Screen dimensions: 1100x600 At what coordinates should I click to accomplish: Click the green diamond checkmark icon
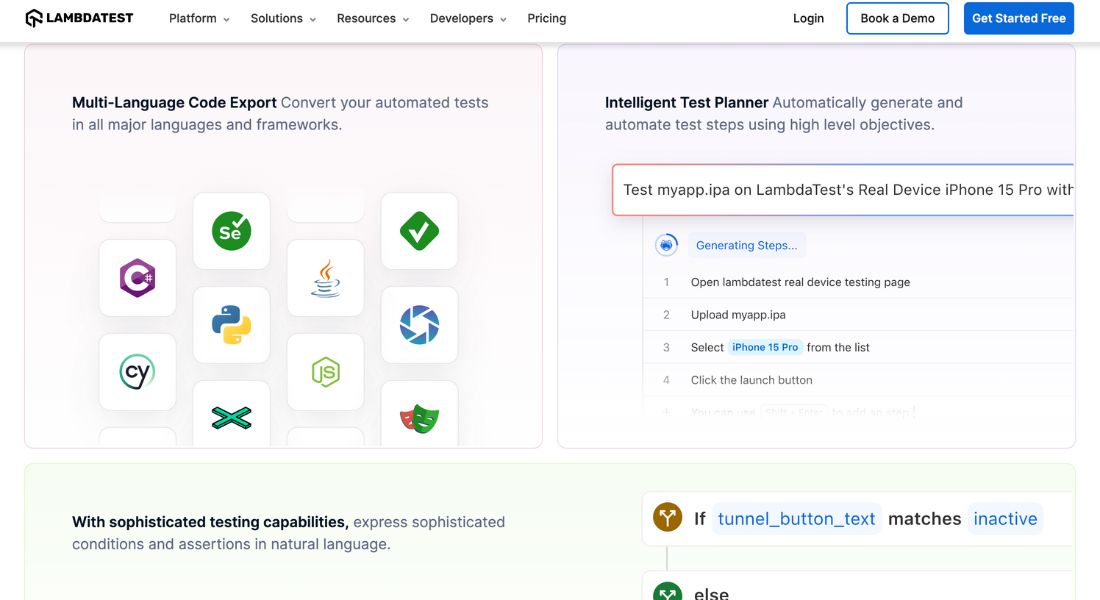420,231
